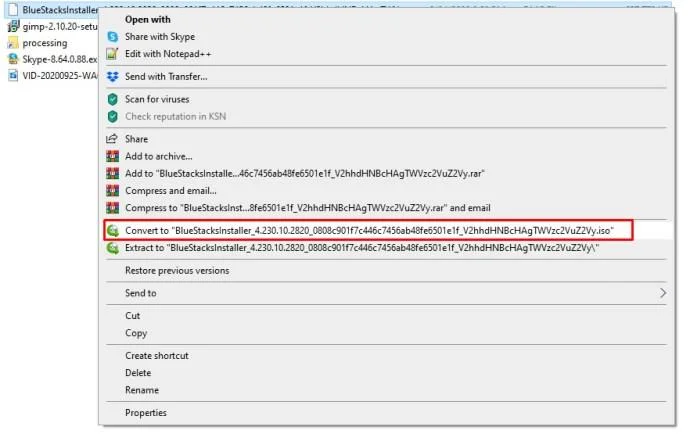Choose Scan for viruses
Viewport: 690px width, 434px height.
pyautogui.click(x=157, y=99)
